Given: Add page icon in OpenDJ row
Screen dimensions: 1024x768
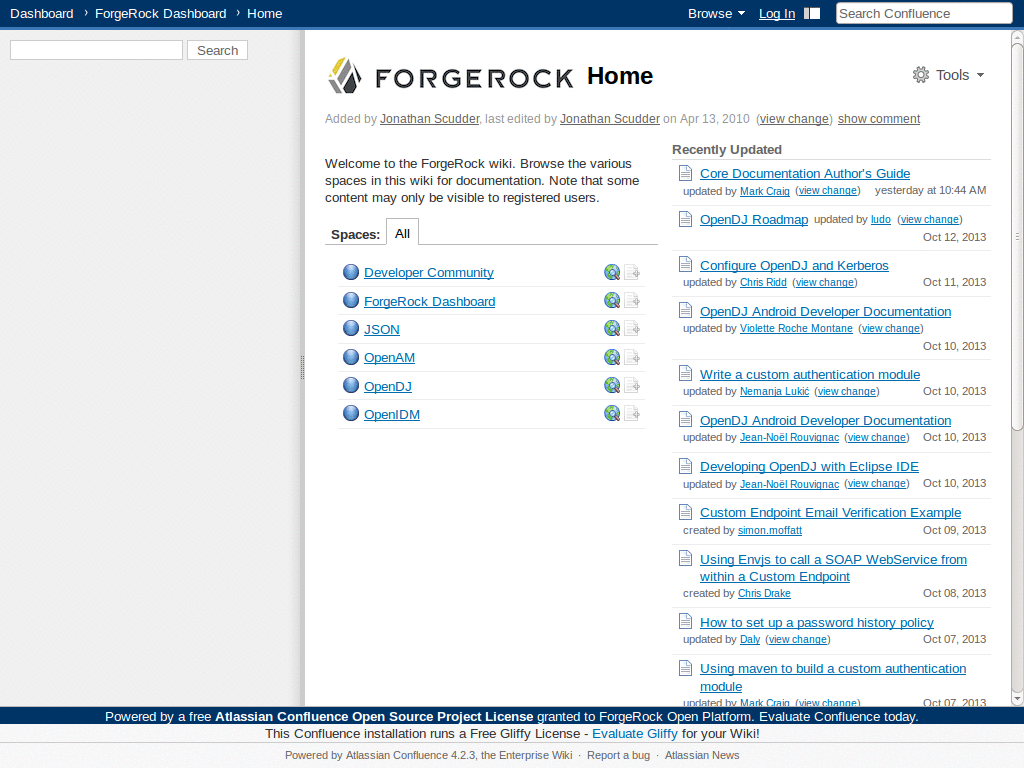Looking at the screenshot, I should click(x=632, y=385).
